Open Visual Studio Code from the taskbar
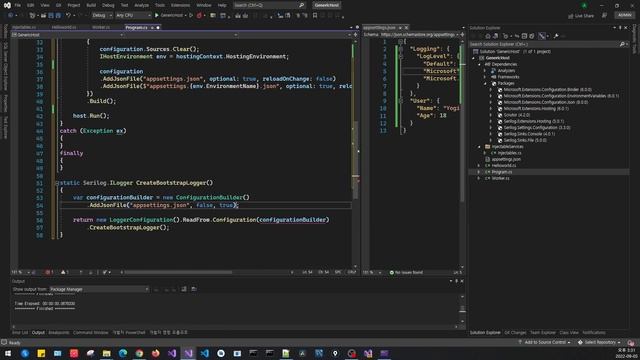Image resolution: width=640 pixels, height=360 pixels. [204, 353]
